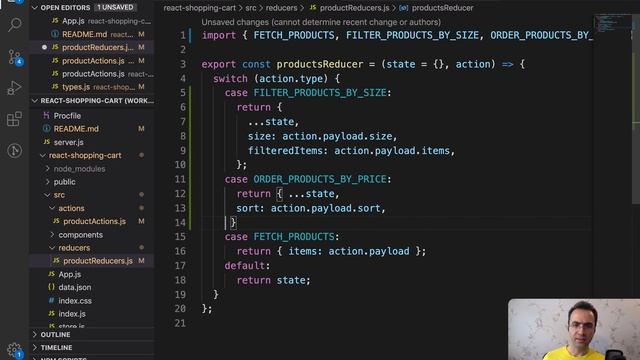The image size is (640, 360).
Task: Collapse the REACT-SHOPPING-CART workspace section
Action: 35,100
